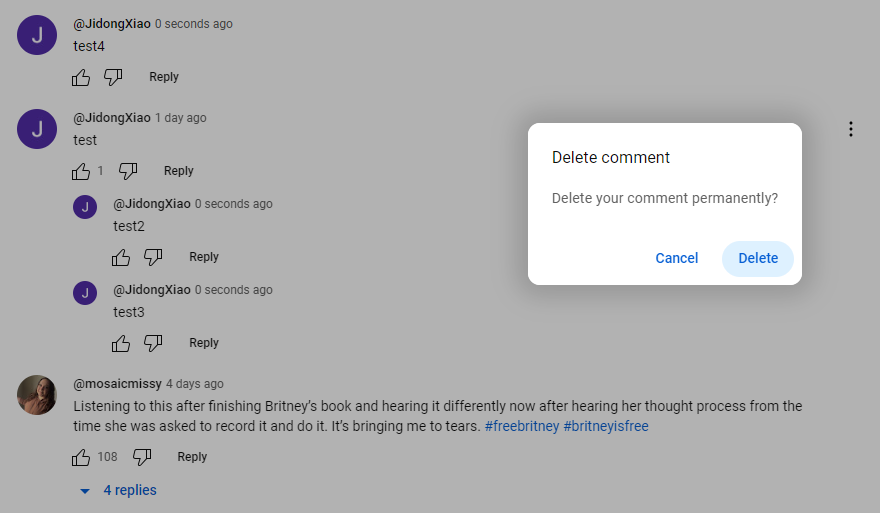
Task: Dislike the test4 comment
Action: 113,77
